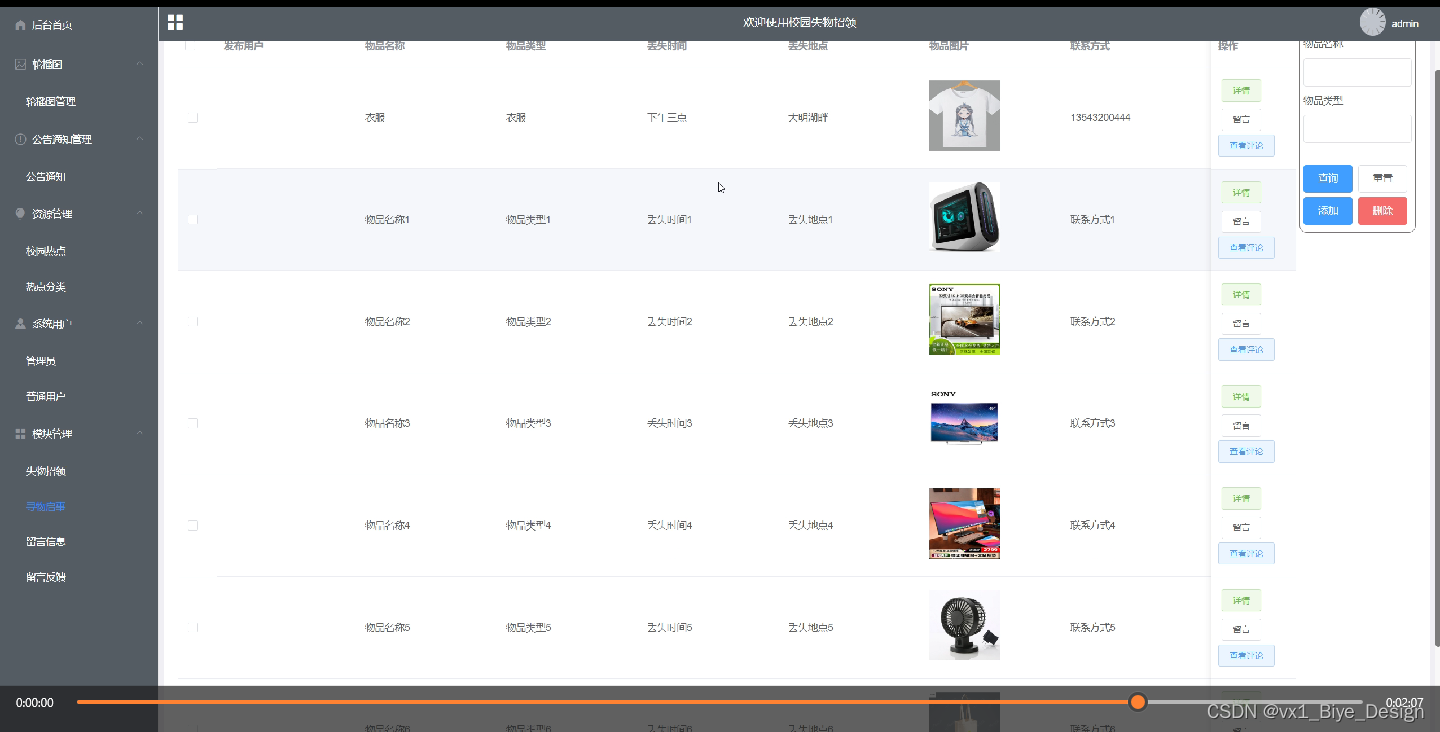Tick the checkbox for 物品名称4 row
1440x732 pixels.
point(193,526)
